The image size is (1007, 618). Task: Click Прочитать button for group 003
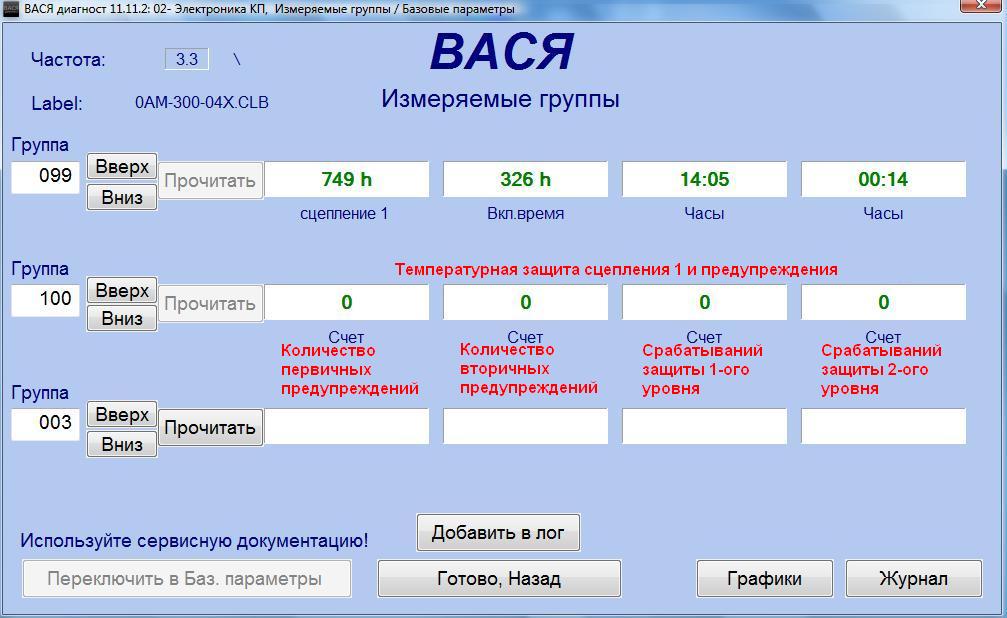click(210, 428)
